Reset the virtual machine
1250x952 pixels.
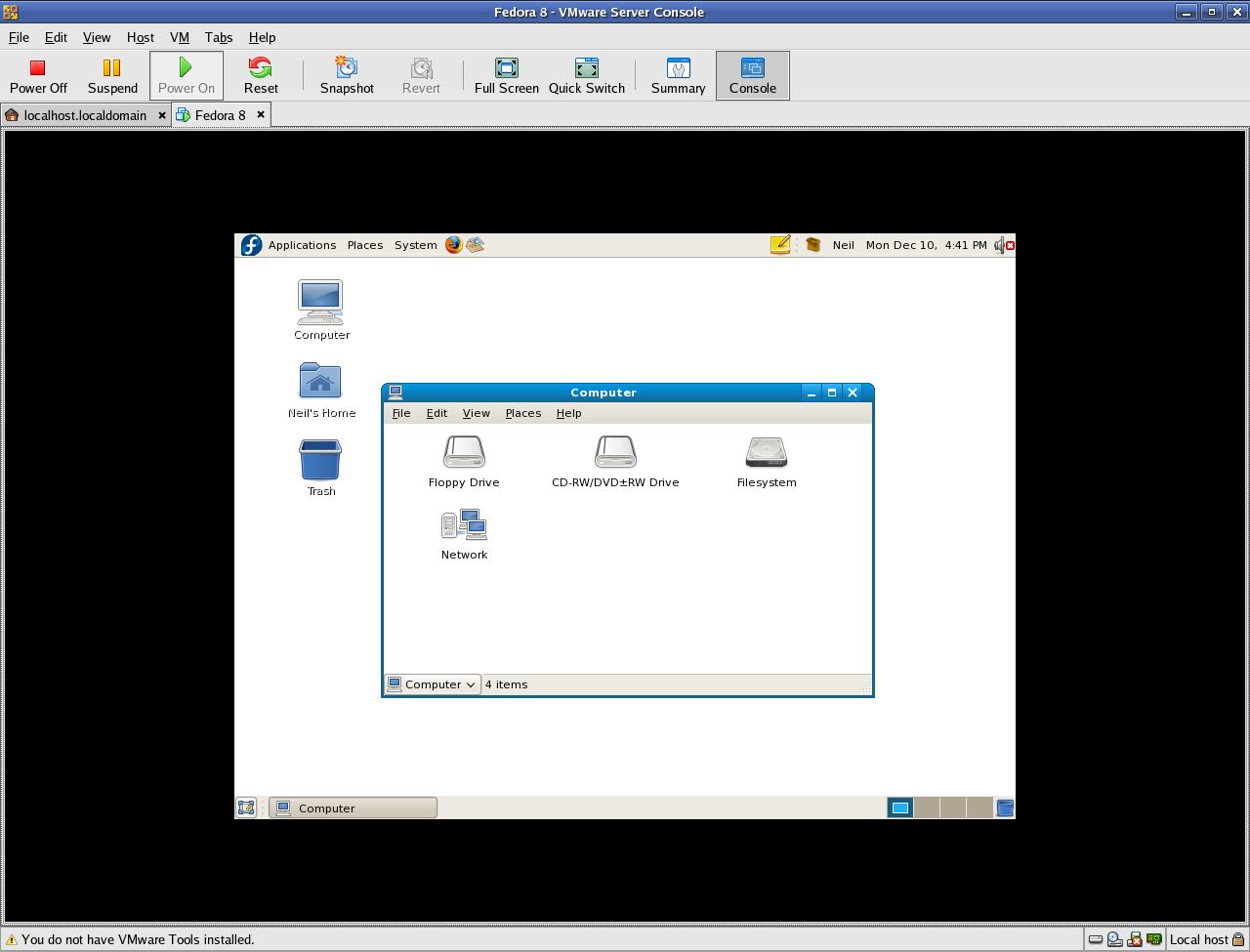tap(261, 75)
